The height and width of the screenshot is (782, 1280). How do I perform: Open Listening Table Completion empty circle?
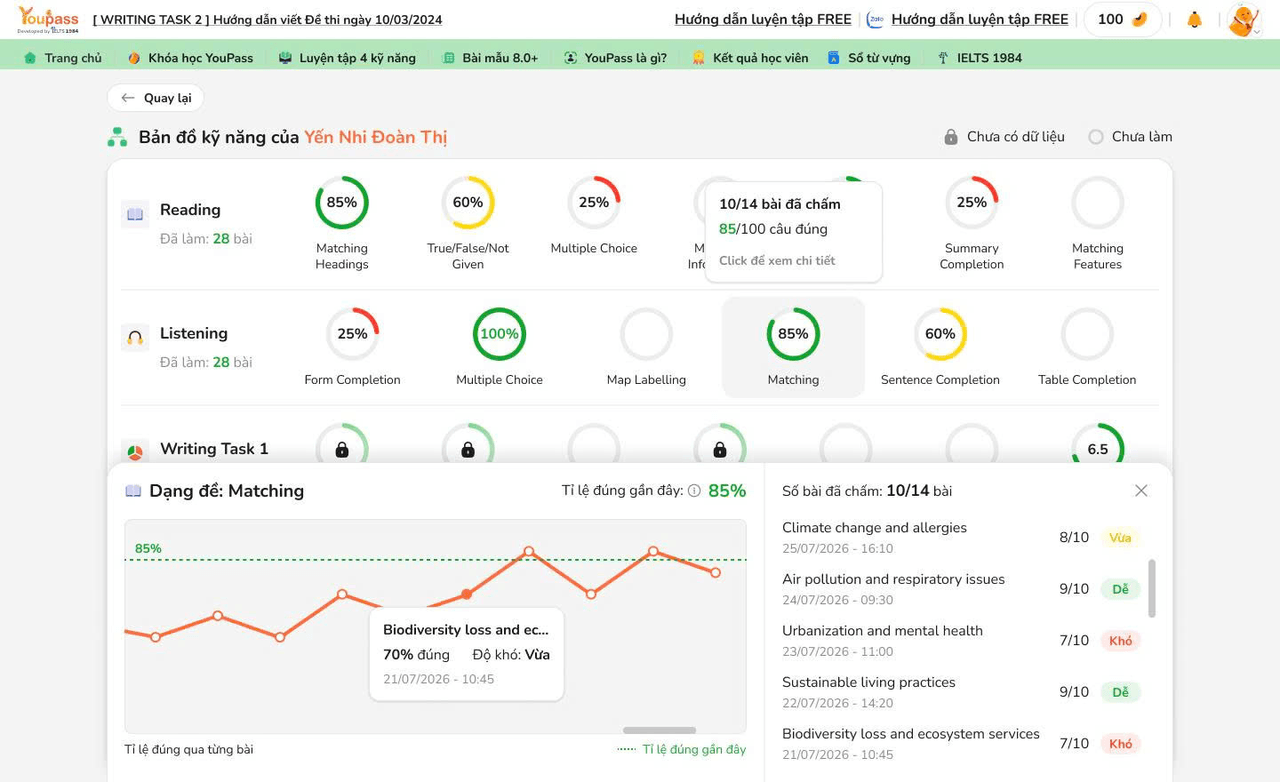click(x=1087, y=334)
